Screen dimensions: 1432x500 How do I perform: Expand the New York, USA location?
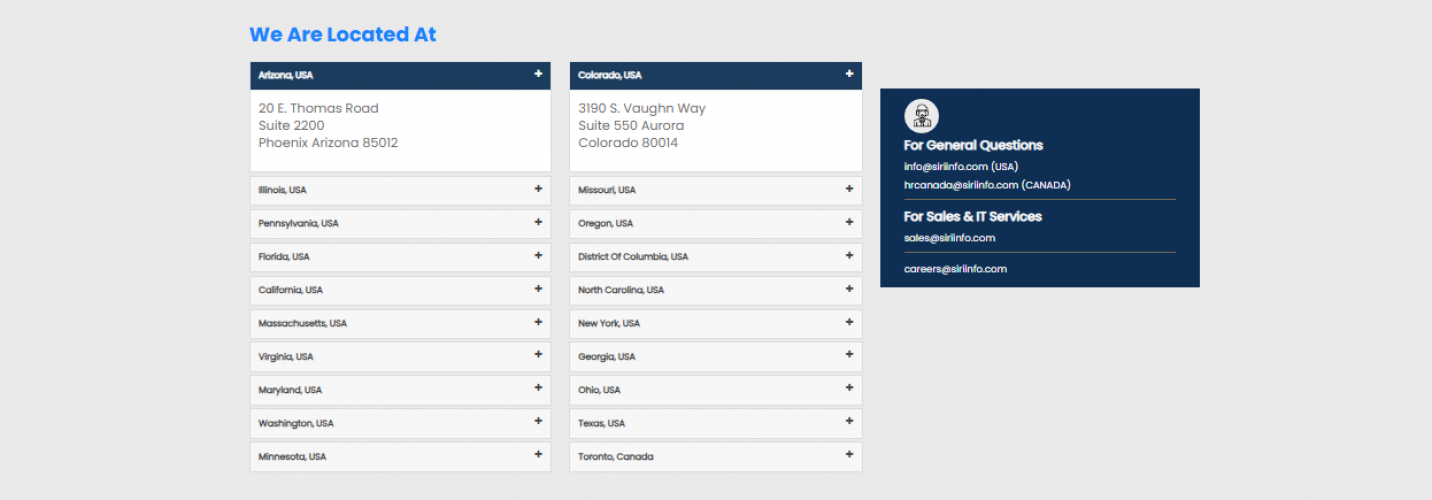tap(715, 323)
